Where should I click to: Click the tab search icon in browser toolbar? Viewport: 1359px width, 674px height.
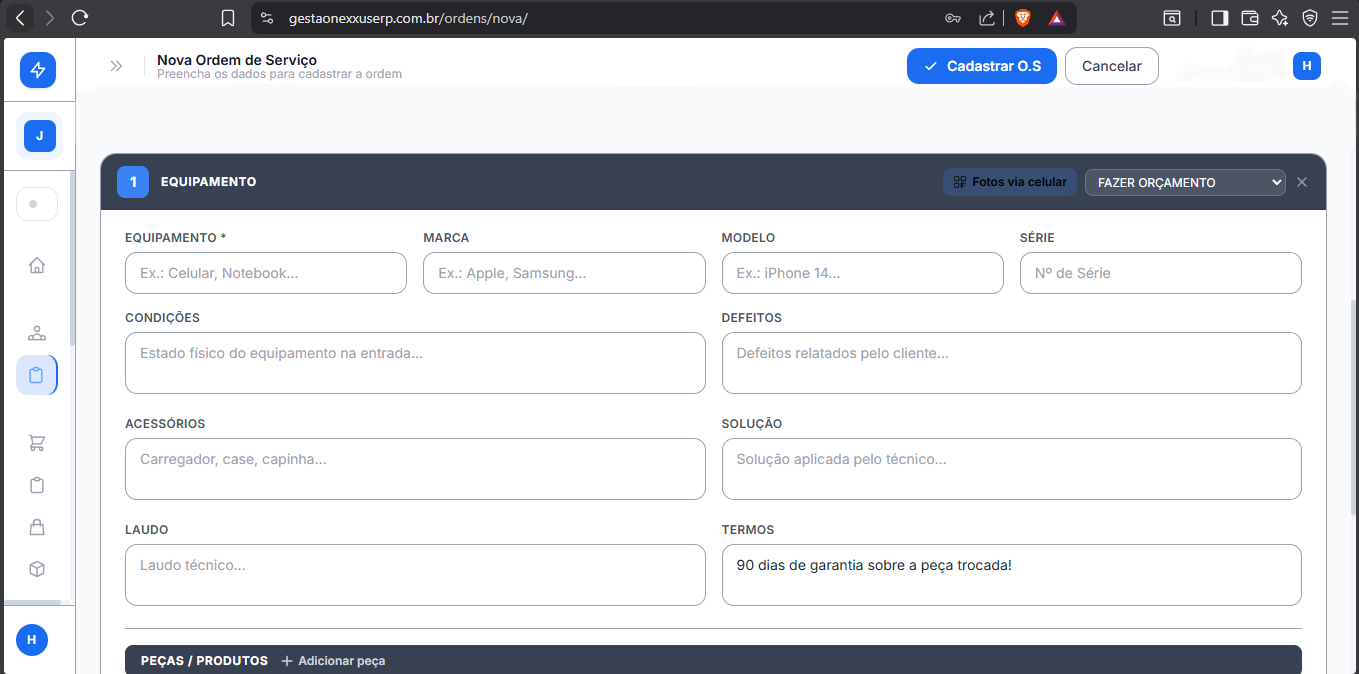[1171, 18]
